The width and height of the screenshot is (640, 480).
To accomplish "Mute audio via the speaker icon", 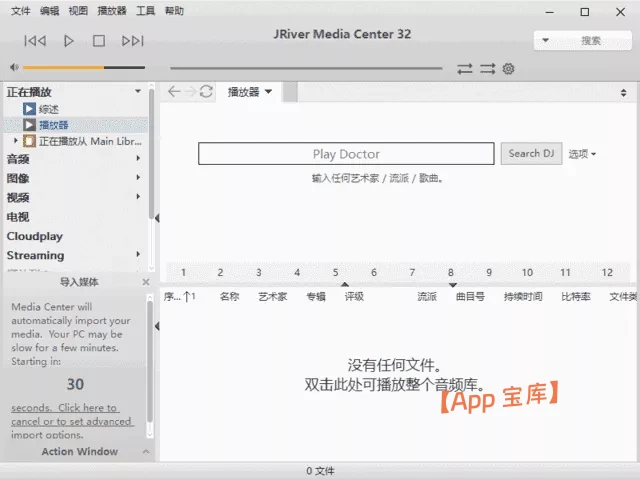I will pos(14,67).
